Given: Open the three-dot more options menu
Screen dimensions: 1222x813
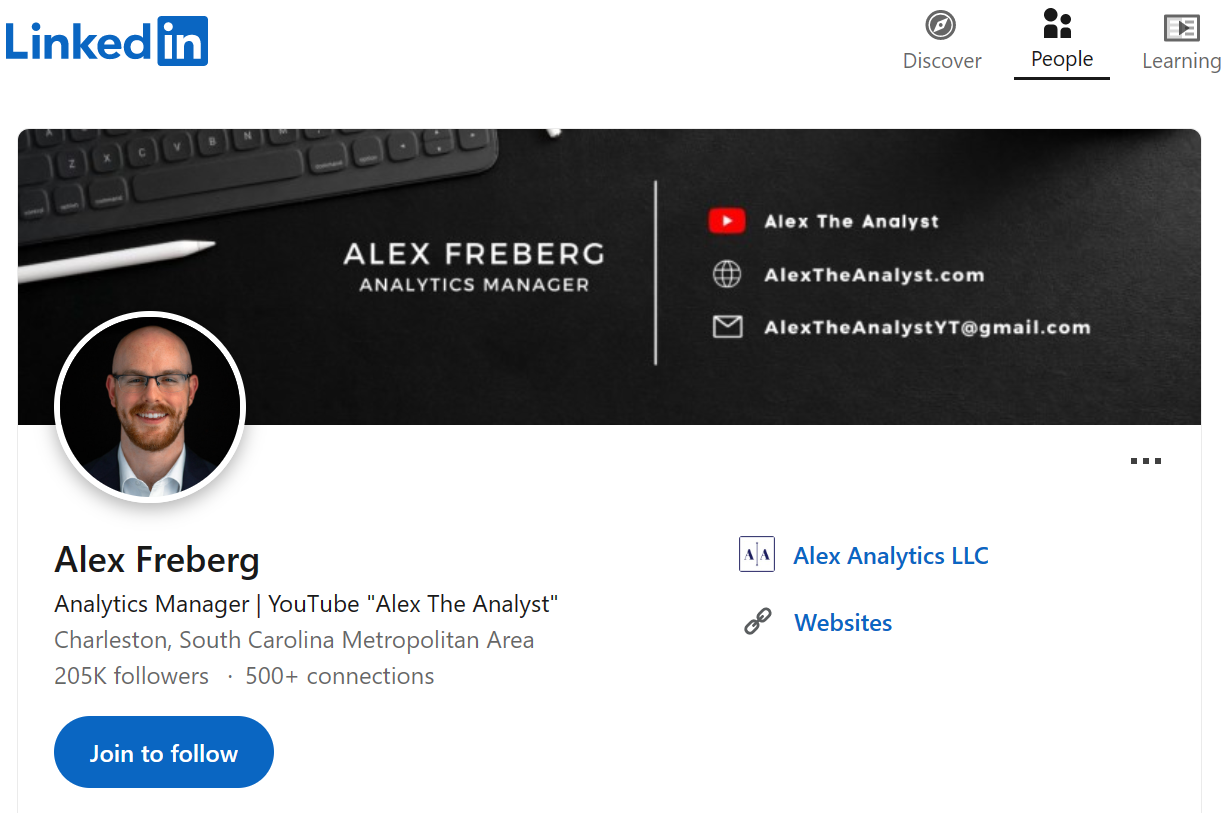Looking at the screenshot, I should tap(1145, 461).
